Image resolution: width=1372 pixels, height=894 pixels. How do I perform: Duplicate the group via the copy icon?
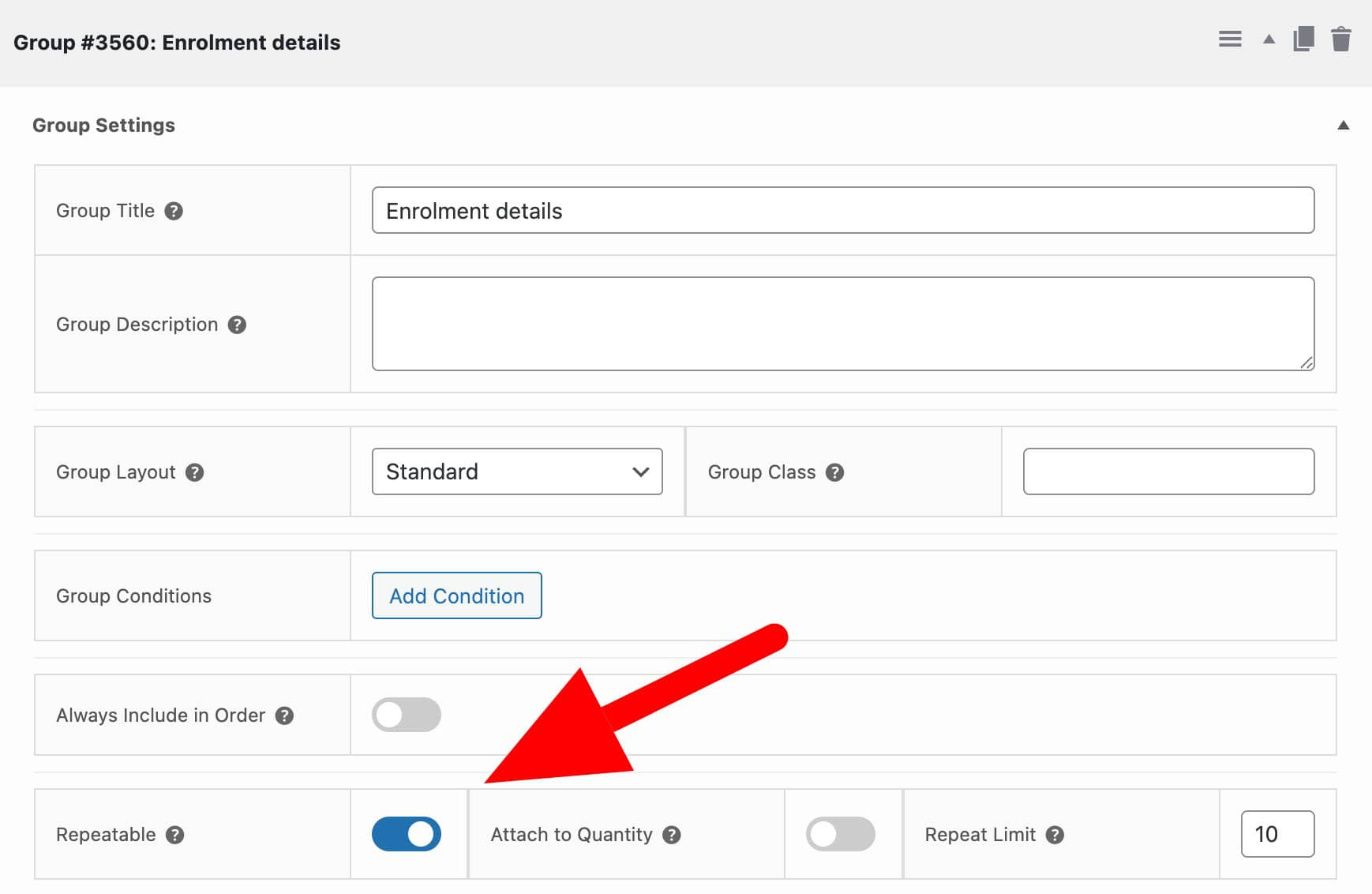1303,38
